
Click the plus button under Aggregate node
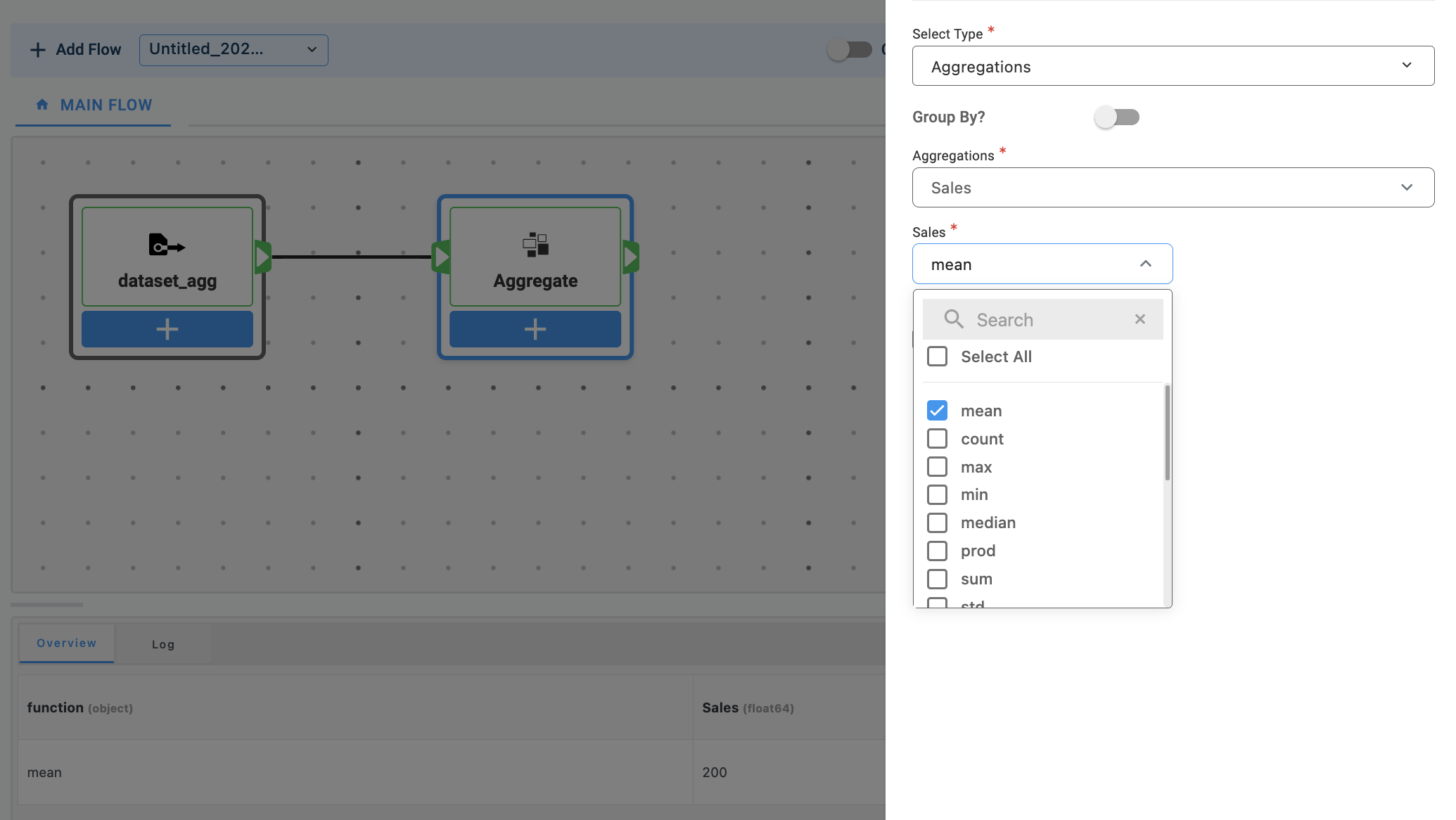tap(535, 329)
